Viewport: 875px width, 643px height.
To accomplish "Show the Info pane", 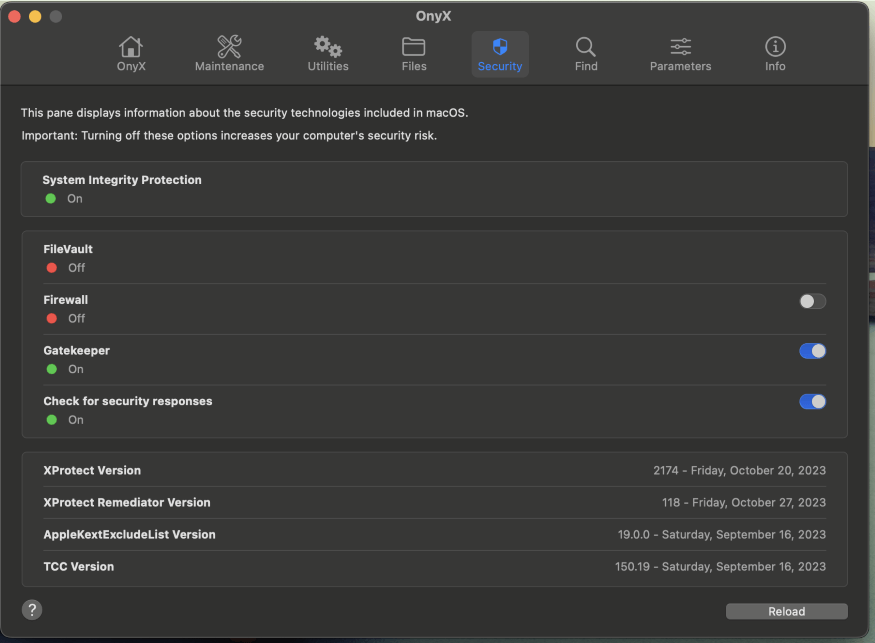I will click(775, 54).
